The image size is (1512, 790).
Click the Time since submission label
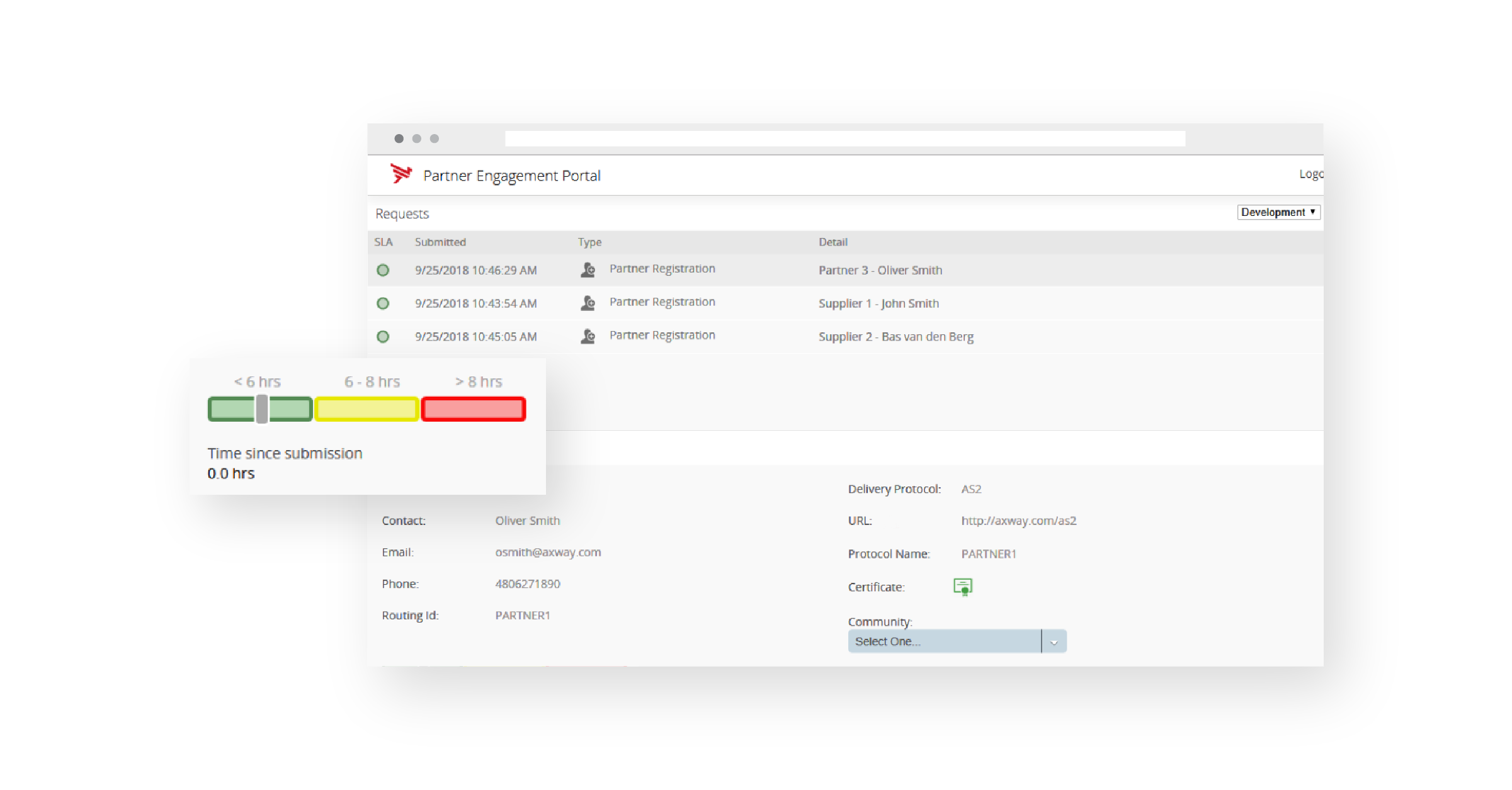tap(285, 453)
